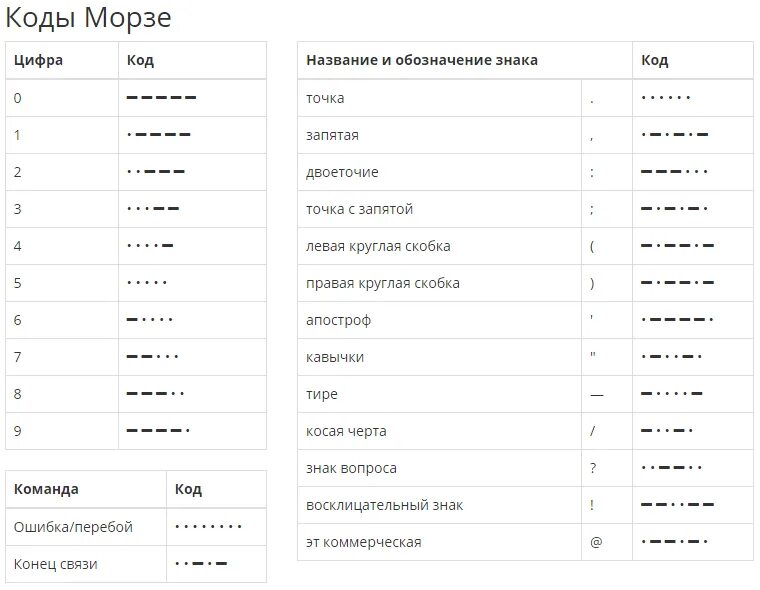The width and height of the screenshot is (760, 590).
Task: Click the "Коды Морзе" page heading
Action: click(x=89, y=17)
